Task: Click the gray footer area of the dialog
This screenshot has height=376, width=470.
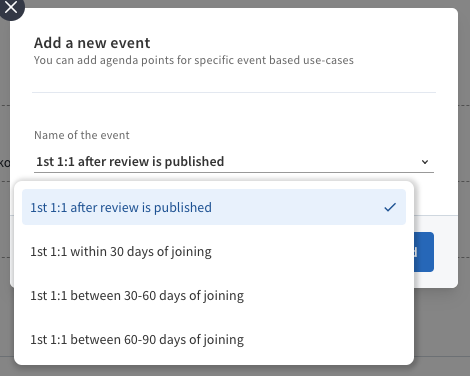Action: pyautogui.click(x=436, y=278)
